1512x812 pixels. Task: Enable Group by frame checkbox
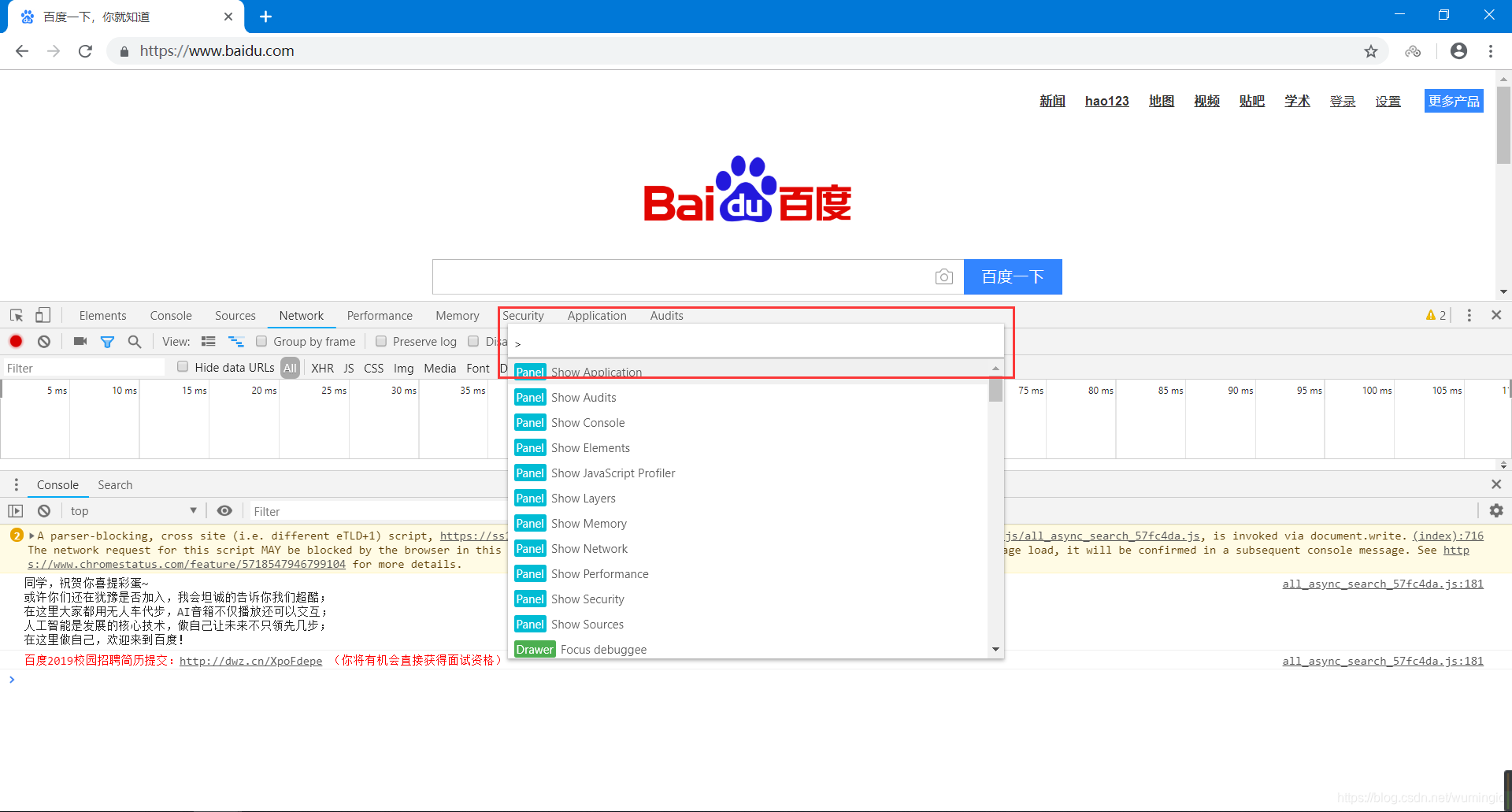pos(261,341)
